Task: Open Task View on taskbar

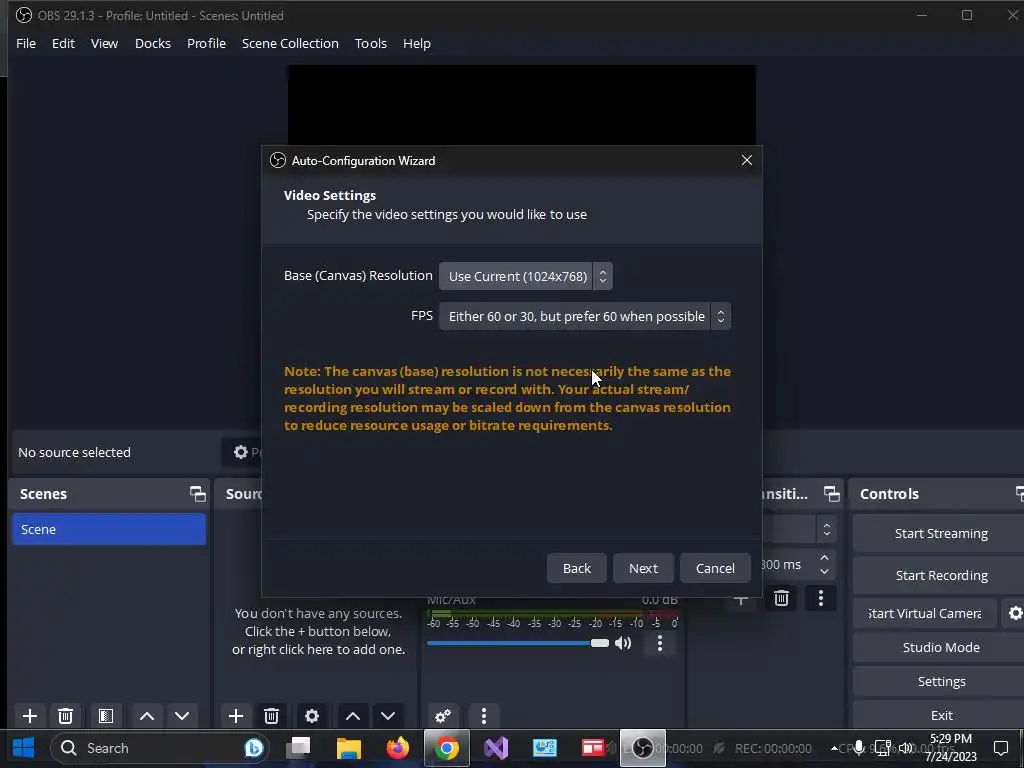Action: pyautogui.click(x=299, y=748)
